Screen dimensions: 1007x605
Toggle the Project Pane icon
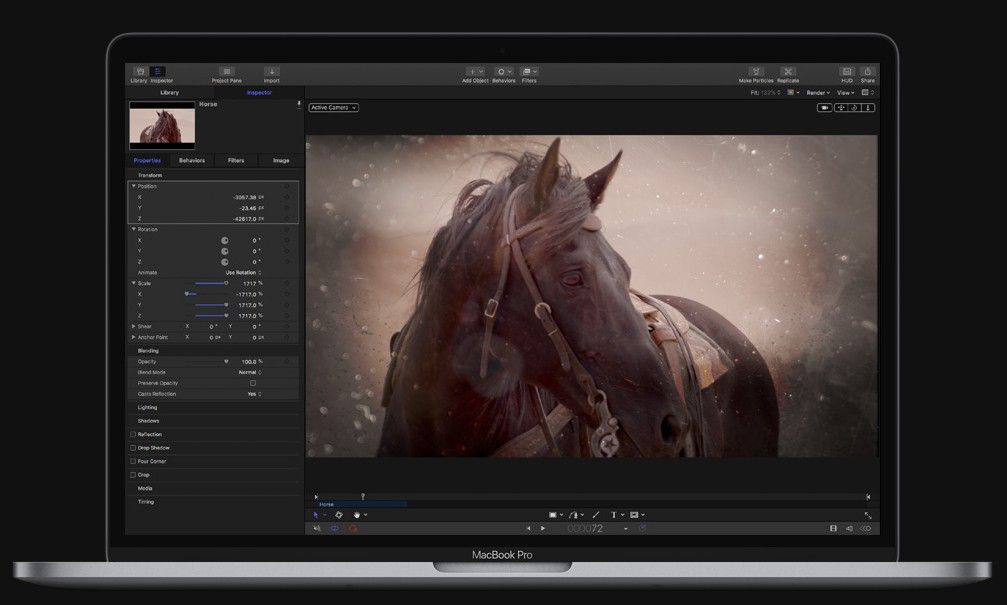(226, 71)
